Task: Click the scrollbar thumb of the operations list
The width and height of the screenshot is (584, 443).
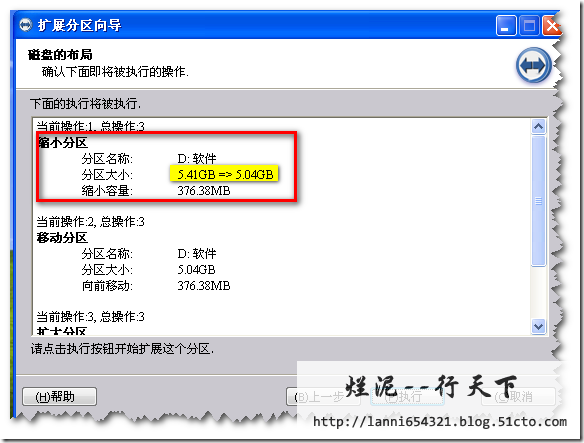Action: pyautogui.click(x=538, y=201)
